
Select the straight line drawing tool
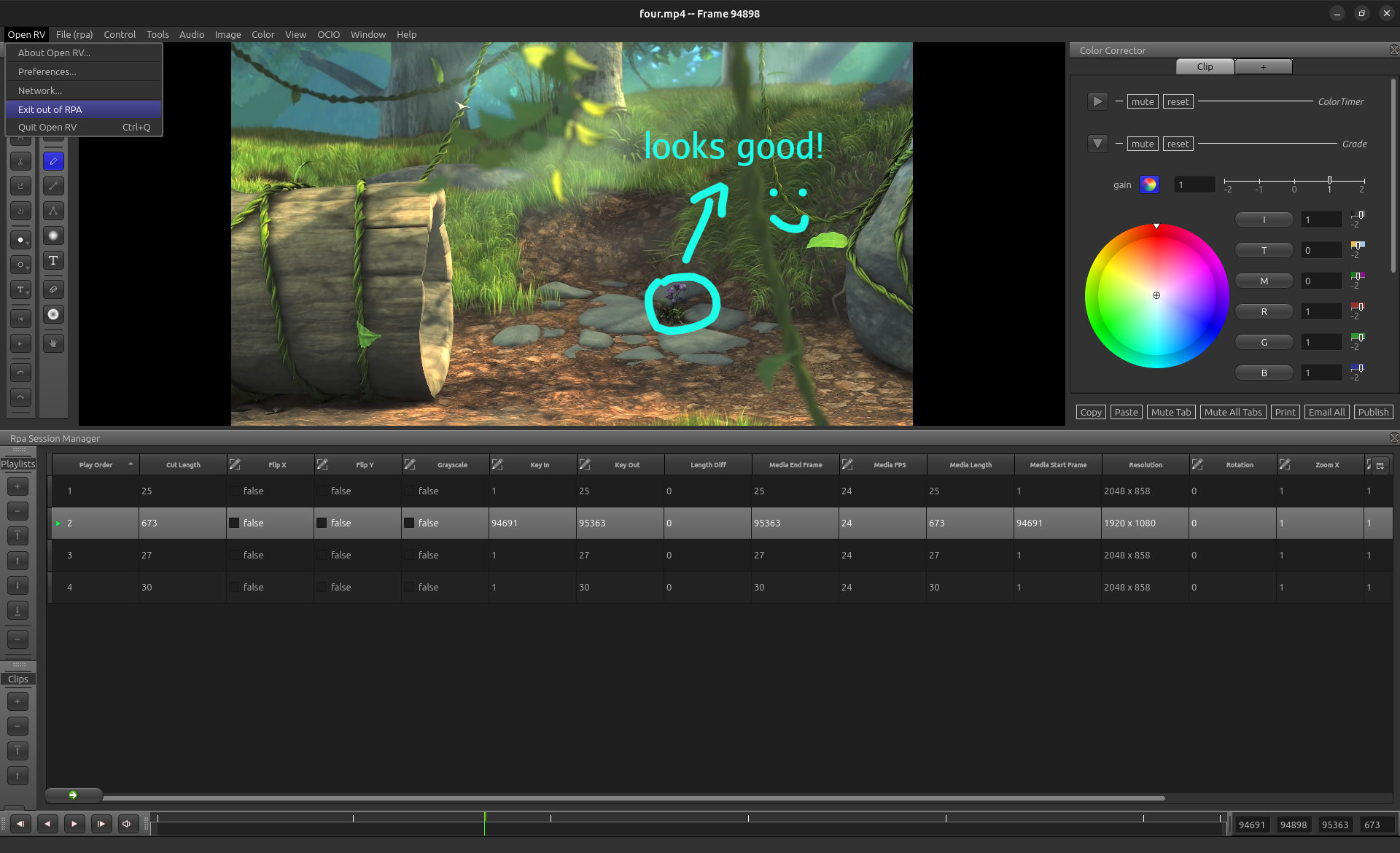point(53,186)
